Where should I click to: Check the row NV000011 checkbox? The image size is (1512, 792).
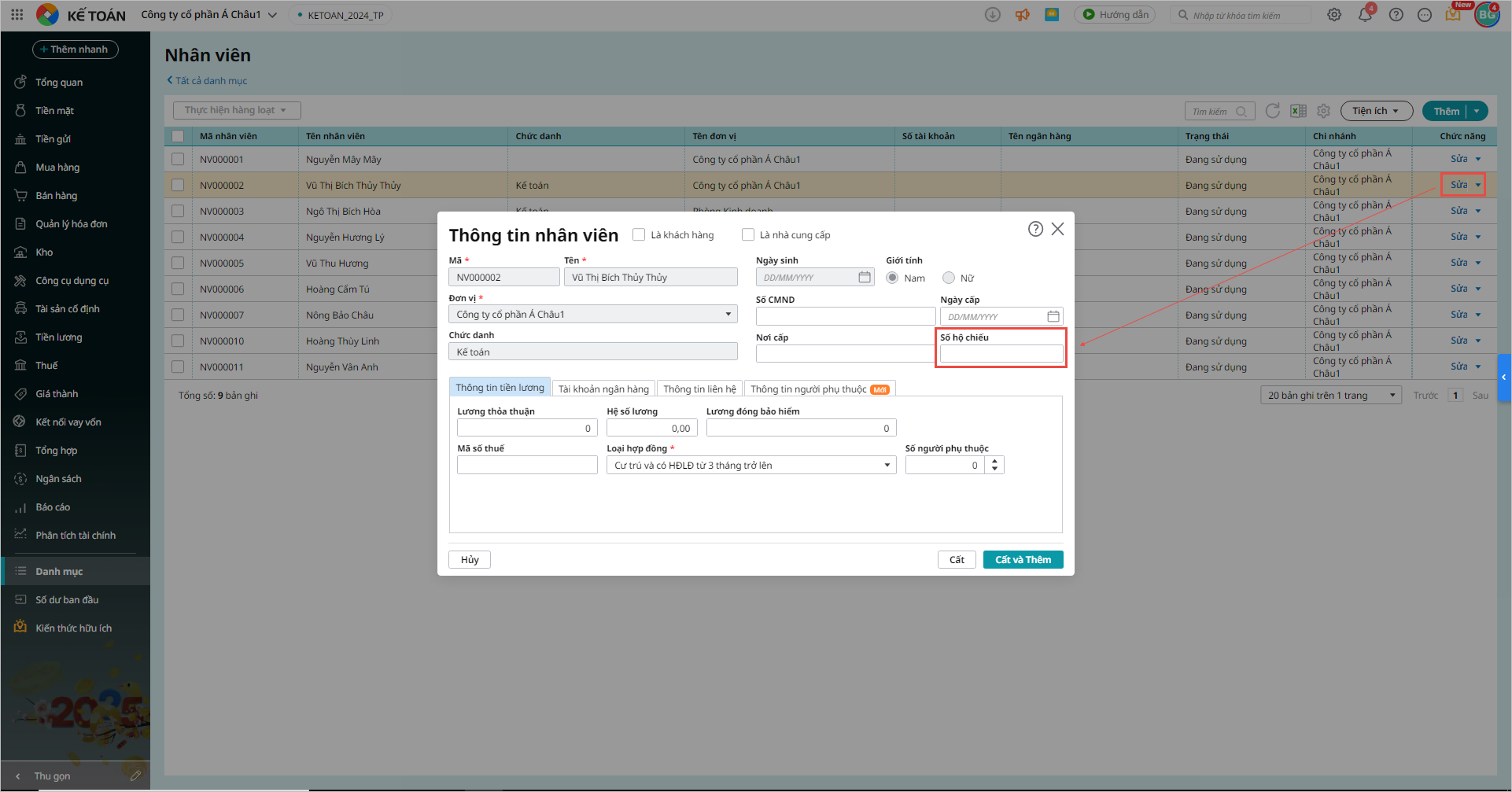[178, 367]
